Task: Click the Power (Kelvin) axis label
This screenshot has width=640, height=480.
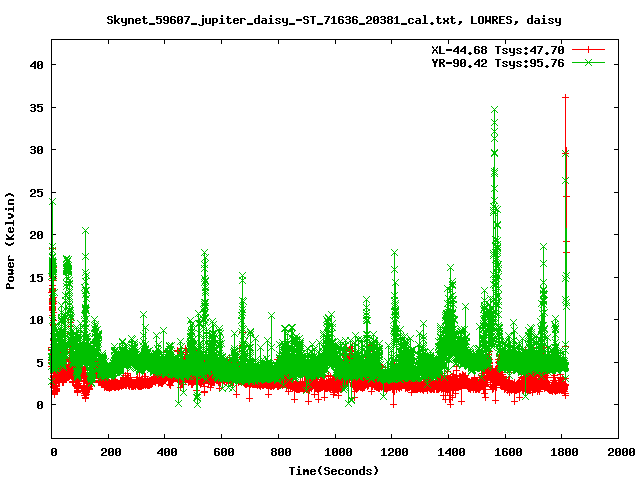Action: 10,241
